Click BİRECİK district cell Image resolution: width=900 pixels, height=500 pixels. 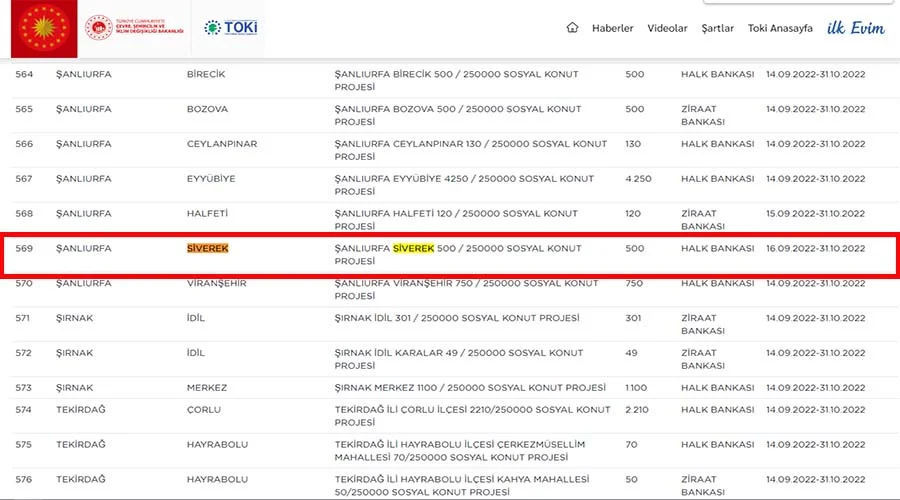pyautogui.click(x=206, y=74)
